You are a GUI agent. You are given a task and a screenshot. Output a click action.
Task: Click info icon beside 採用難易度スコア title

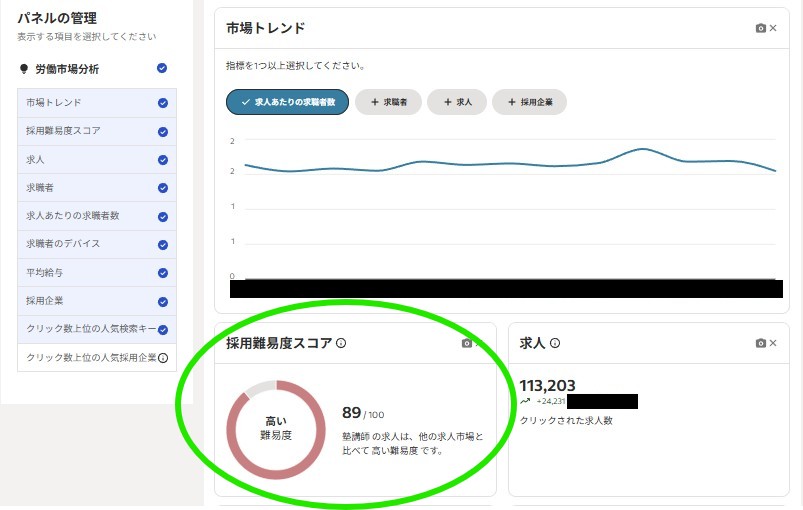pos(341,343)
